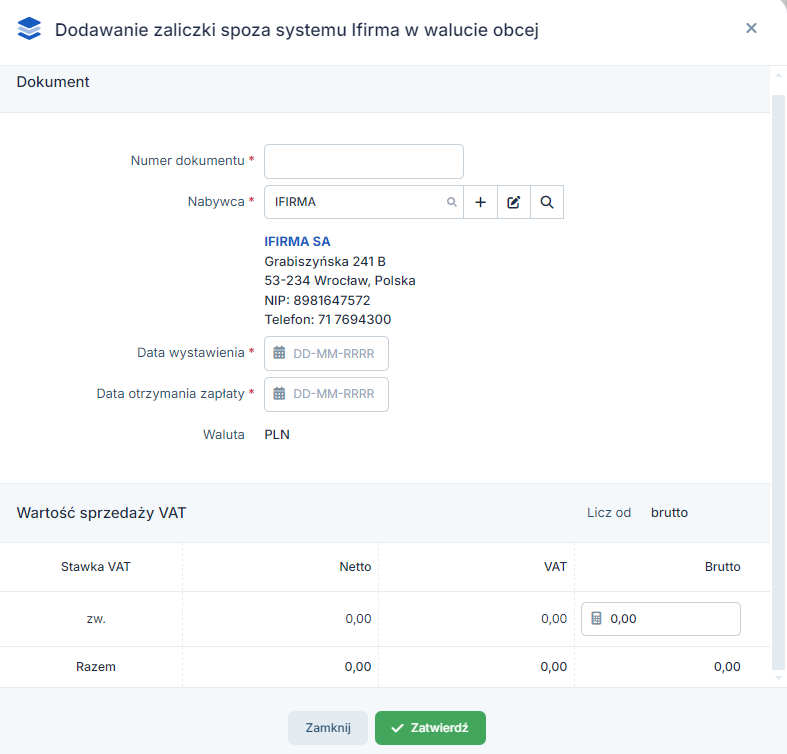Click the 'Numer dokumentu' label

(x=188, y=161)
